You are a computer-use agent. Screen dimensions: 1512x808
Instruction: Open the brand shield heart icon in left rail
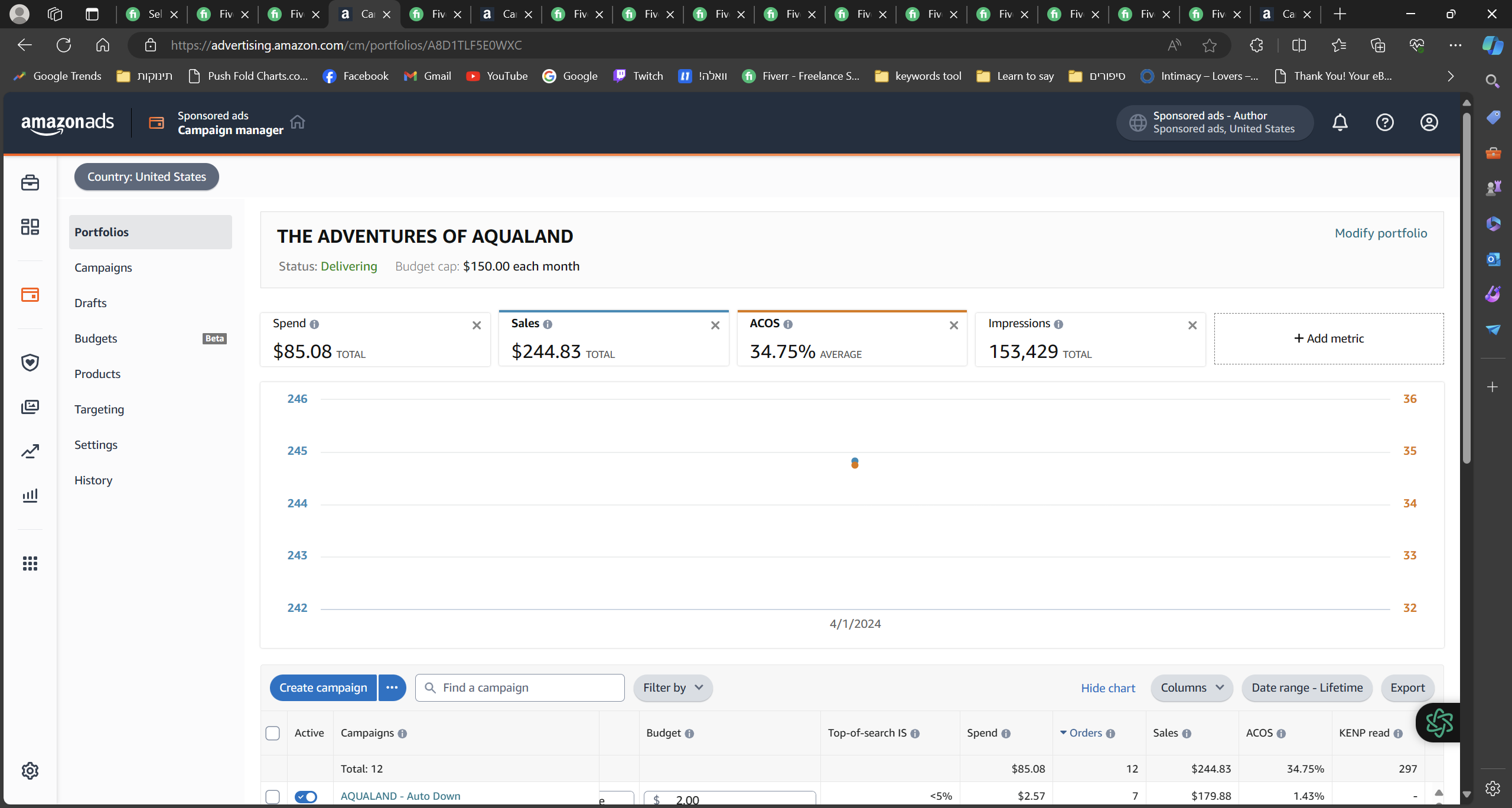tap(30, 362)
